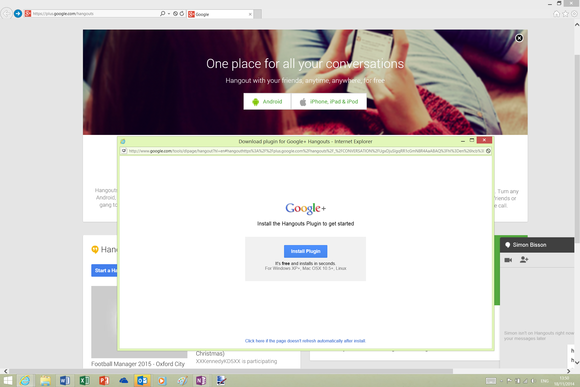Viewport: 580px width, 387px height.
Task: Click the page doesn't refresh automatically link
Action: click(x=305, y=341)
